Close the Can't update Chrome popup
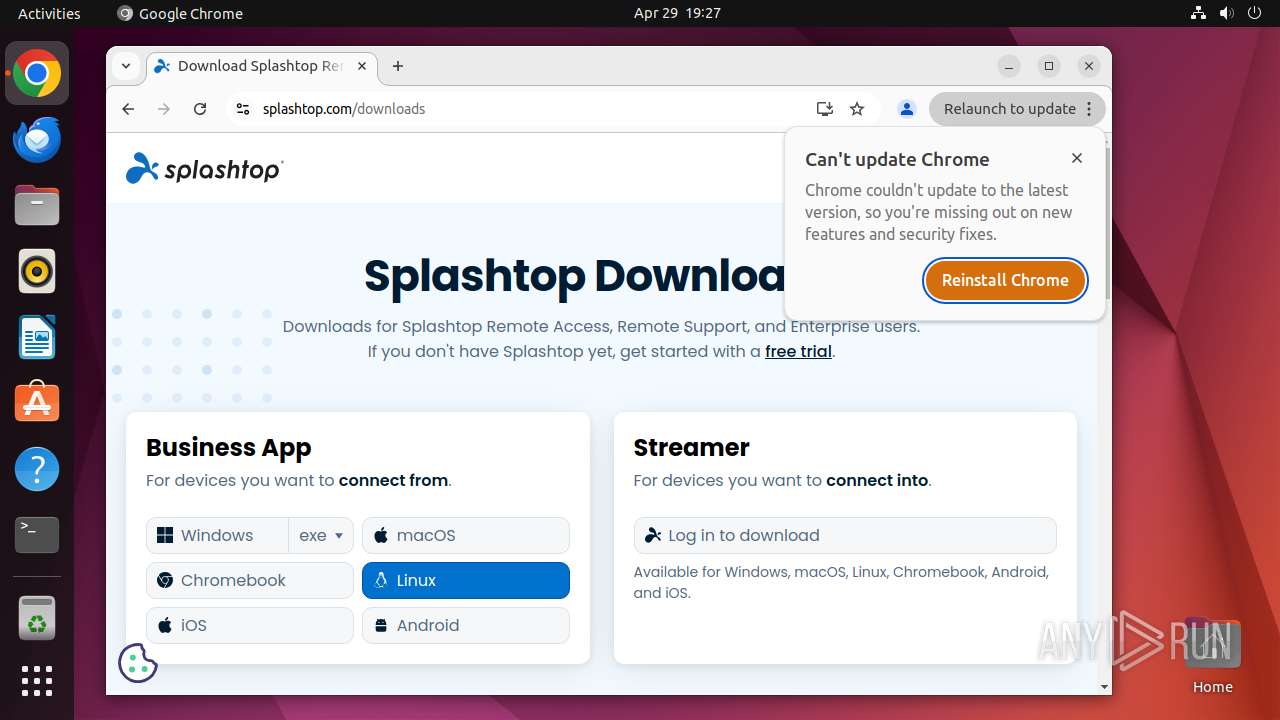Screen dimensions: 1280x720 pyautogui.click(x=1077, y=158)
